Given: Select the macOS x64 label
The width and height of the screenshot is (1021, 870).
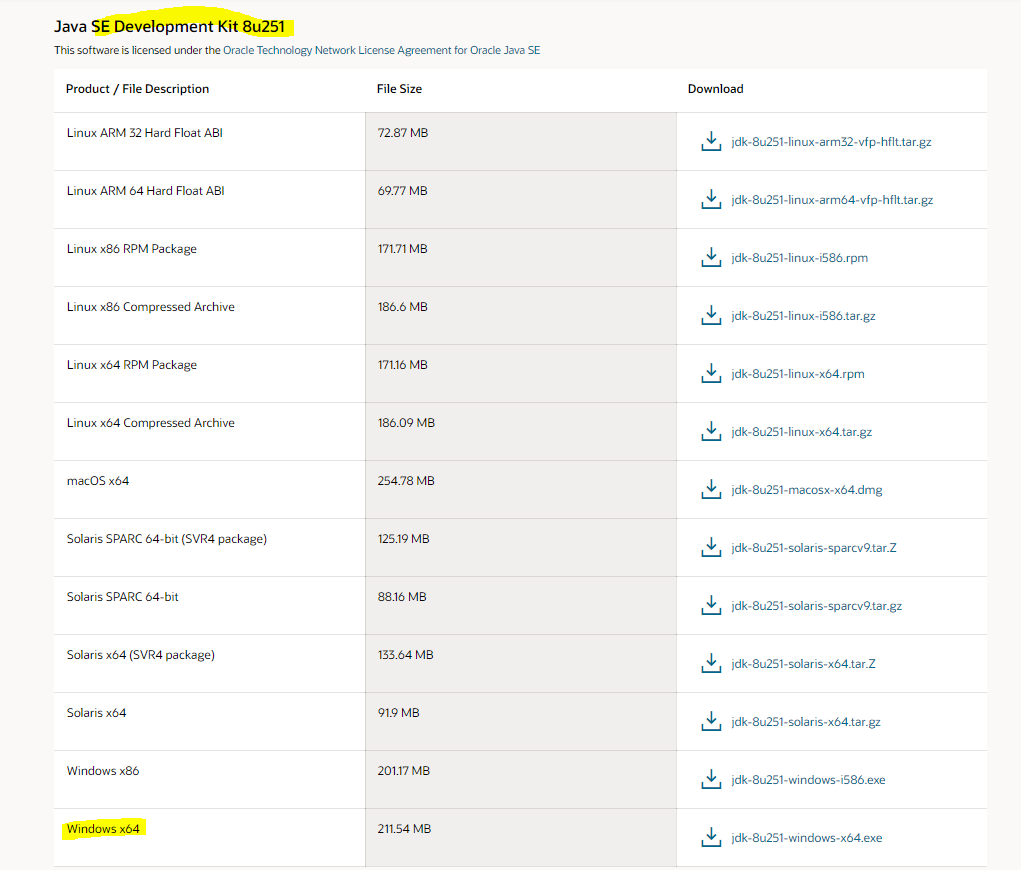Looking at the screenshot, I should click(98, 481).
